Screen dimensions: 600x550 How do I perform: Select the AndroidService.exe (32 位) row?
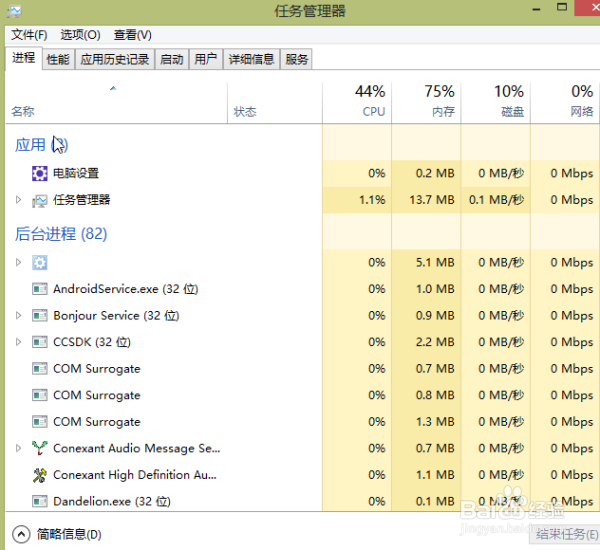point(303,289)
